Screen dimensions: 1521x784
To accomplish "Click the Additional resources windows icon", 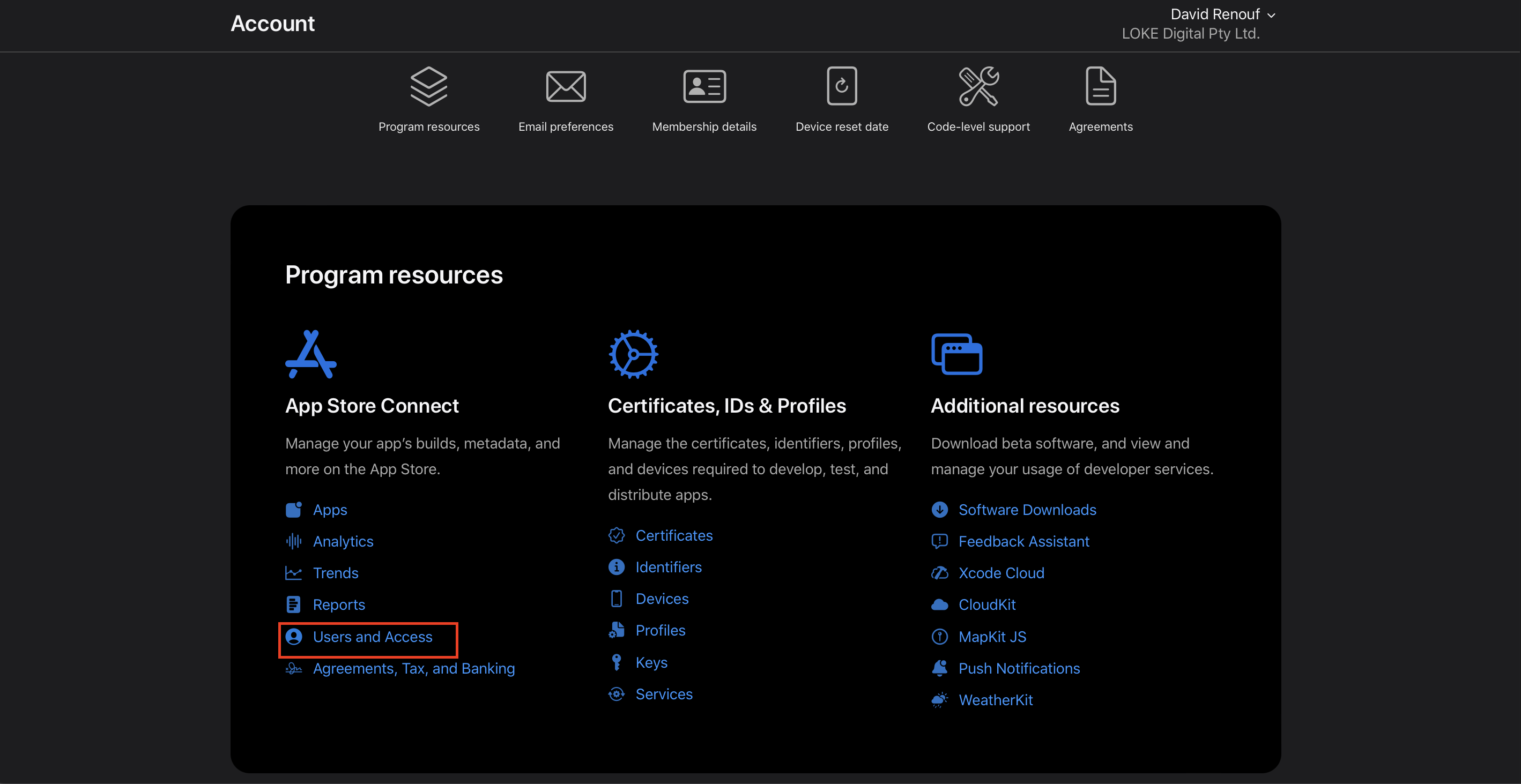I will pyautogui.click(x=956, y=354).
